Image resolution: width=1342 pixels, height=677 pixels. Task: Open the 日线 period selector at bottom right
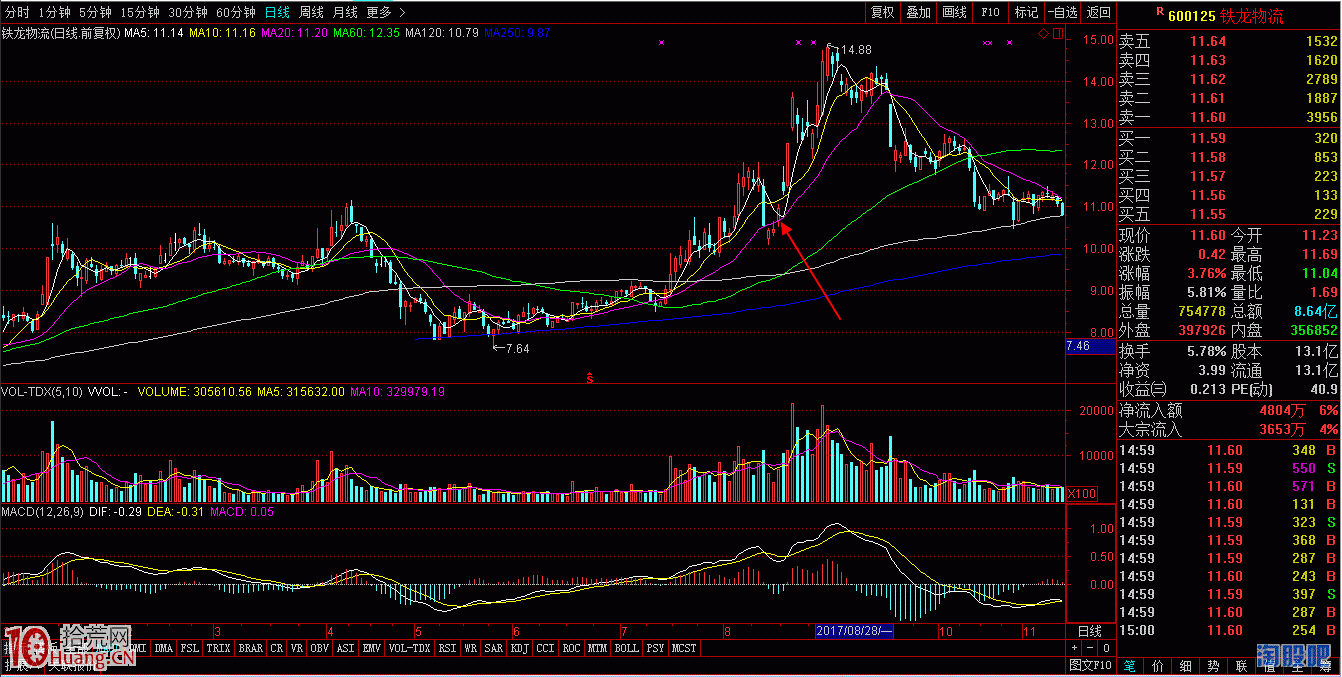(1089, 631)
